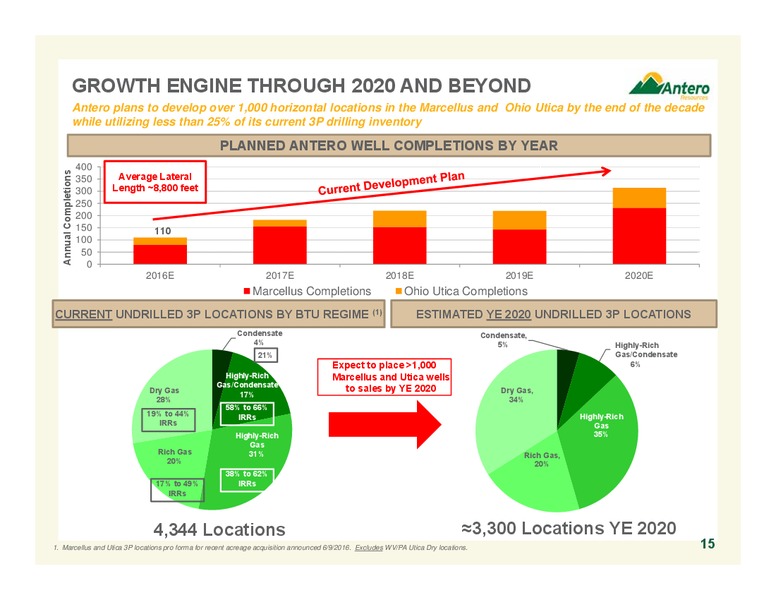Click the 2016E axis label
The width and height of the screenshot is (776, 600).
[x=160, y=276]
